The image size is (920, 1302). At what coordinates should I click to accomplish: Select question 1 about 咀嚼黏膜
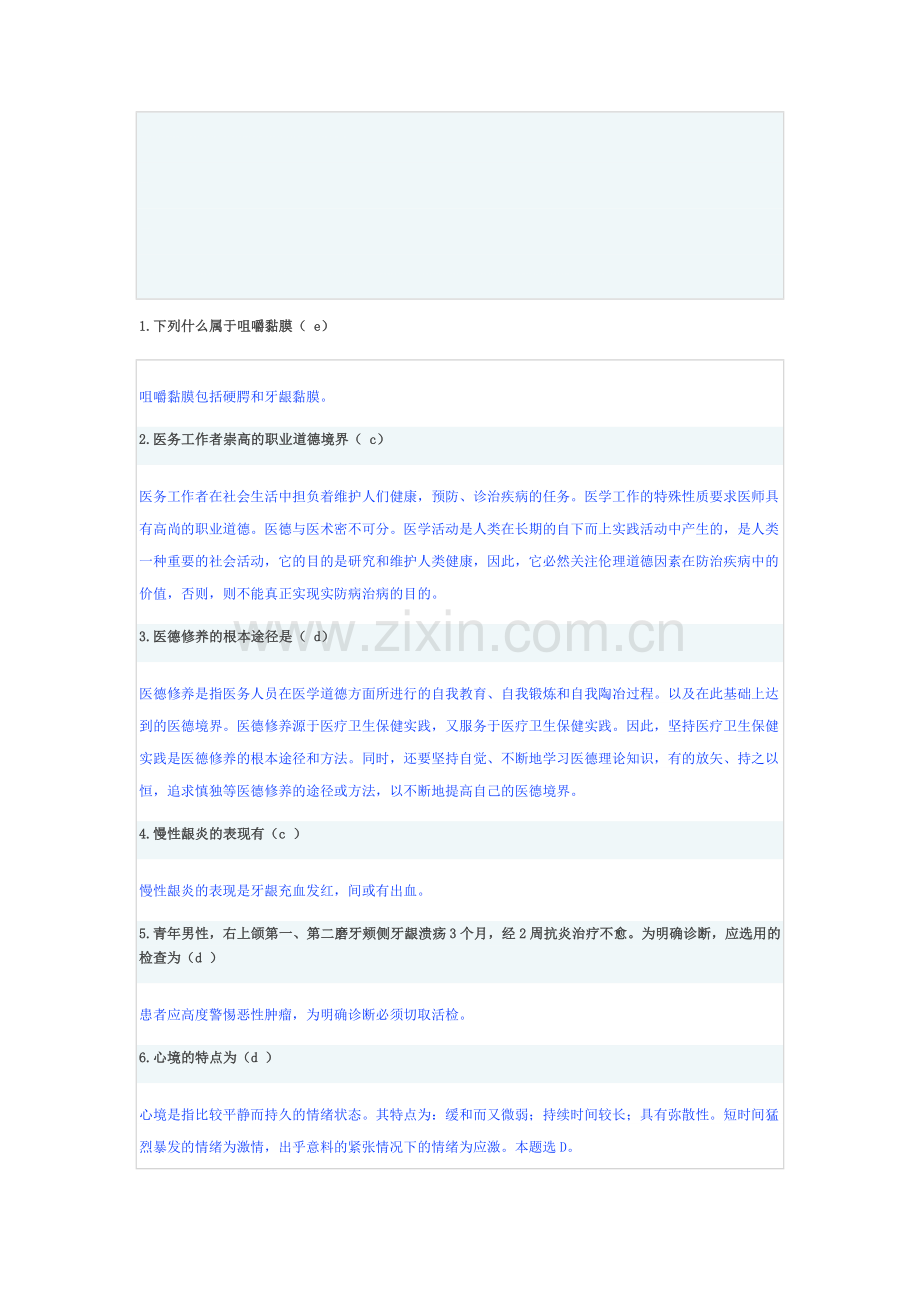pos(235,327)
